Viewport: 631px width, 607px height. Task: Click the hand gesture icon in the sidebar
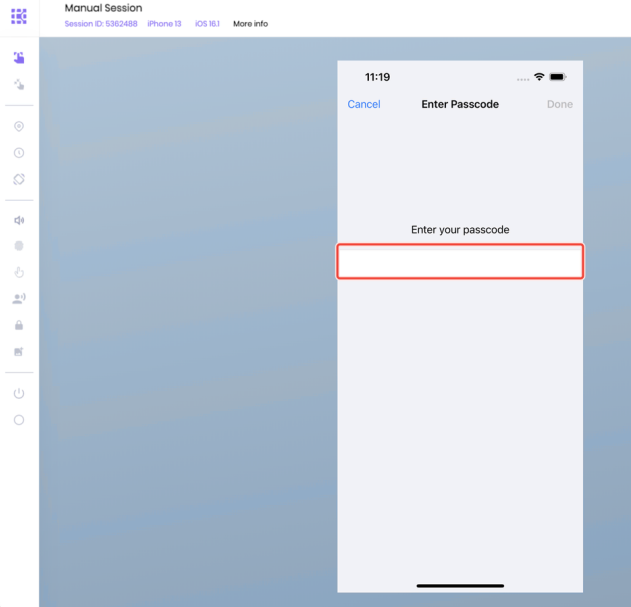pyautogui.click(x=19, y=273)
